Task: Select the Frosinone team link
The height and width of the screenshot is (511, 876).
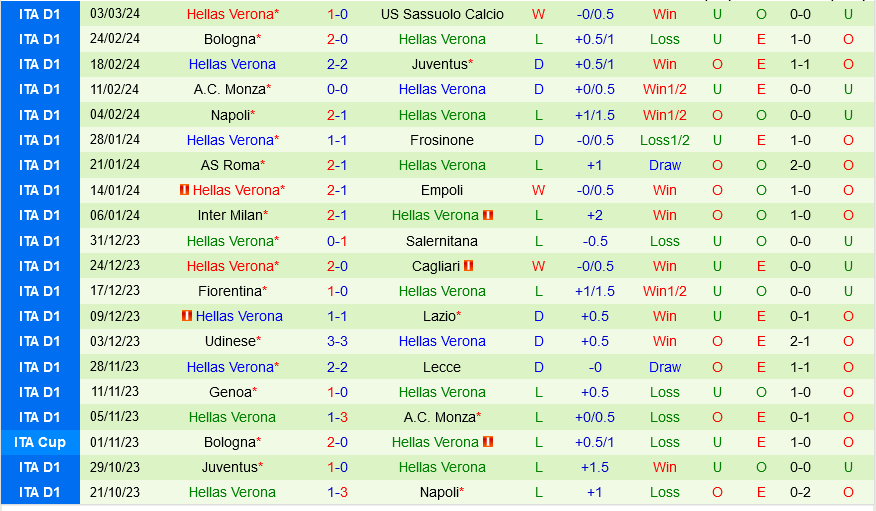Action: [x=442, y=140]
